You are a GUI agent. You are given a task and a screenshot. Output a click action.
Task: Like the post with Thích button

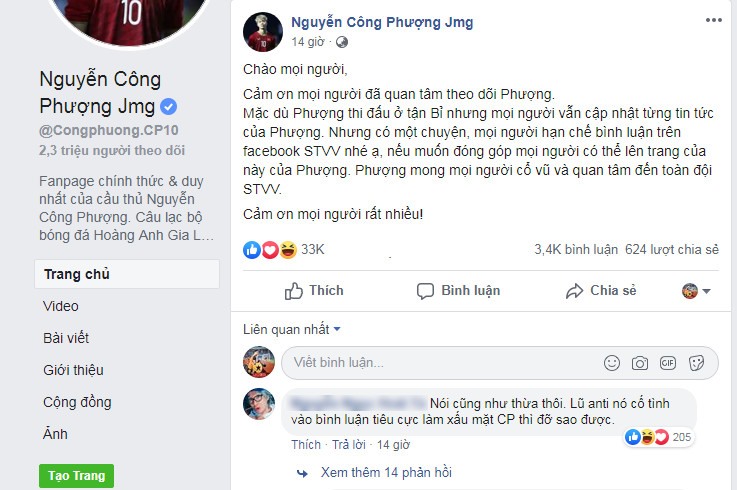point(314,291)
